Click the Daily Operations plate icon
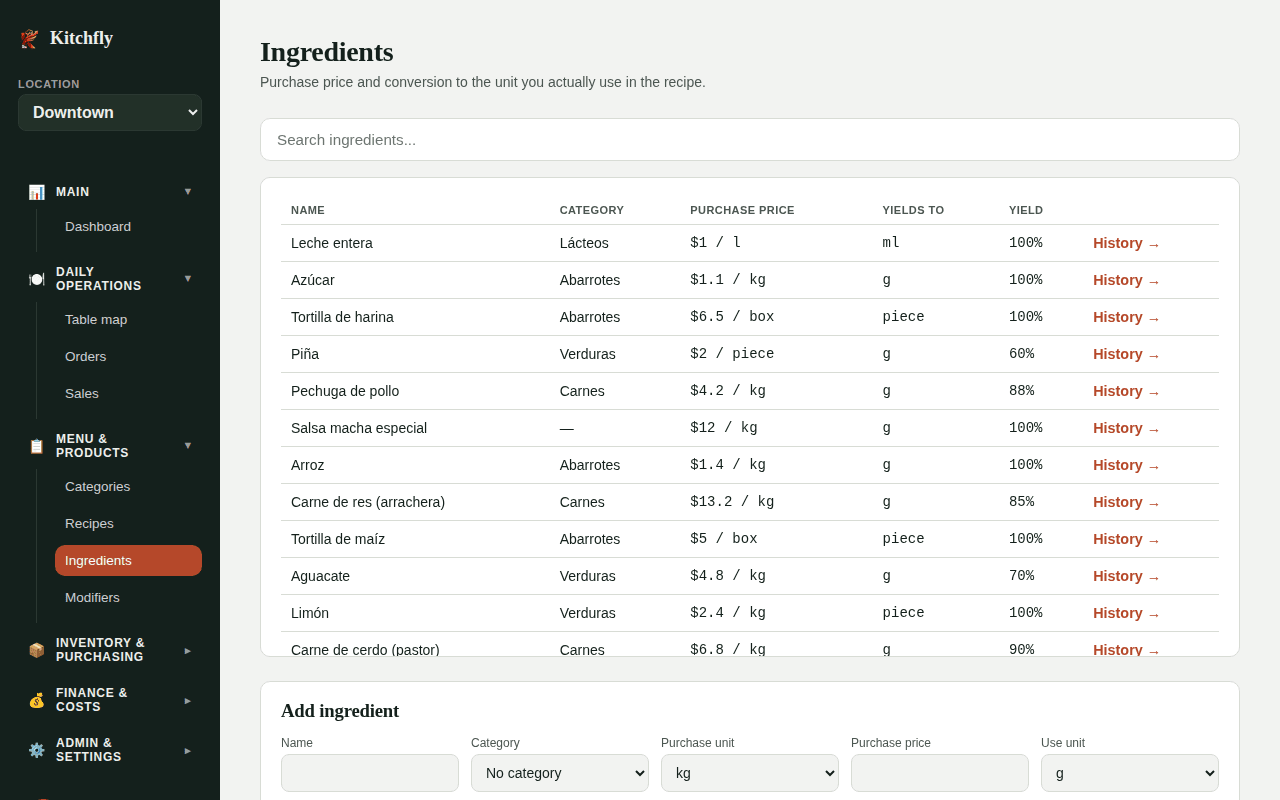Image resolution: width=1280 pixels, height=800 pixels. pyautogui.click(x=37, y=279)
